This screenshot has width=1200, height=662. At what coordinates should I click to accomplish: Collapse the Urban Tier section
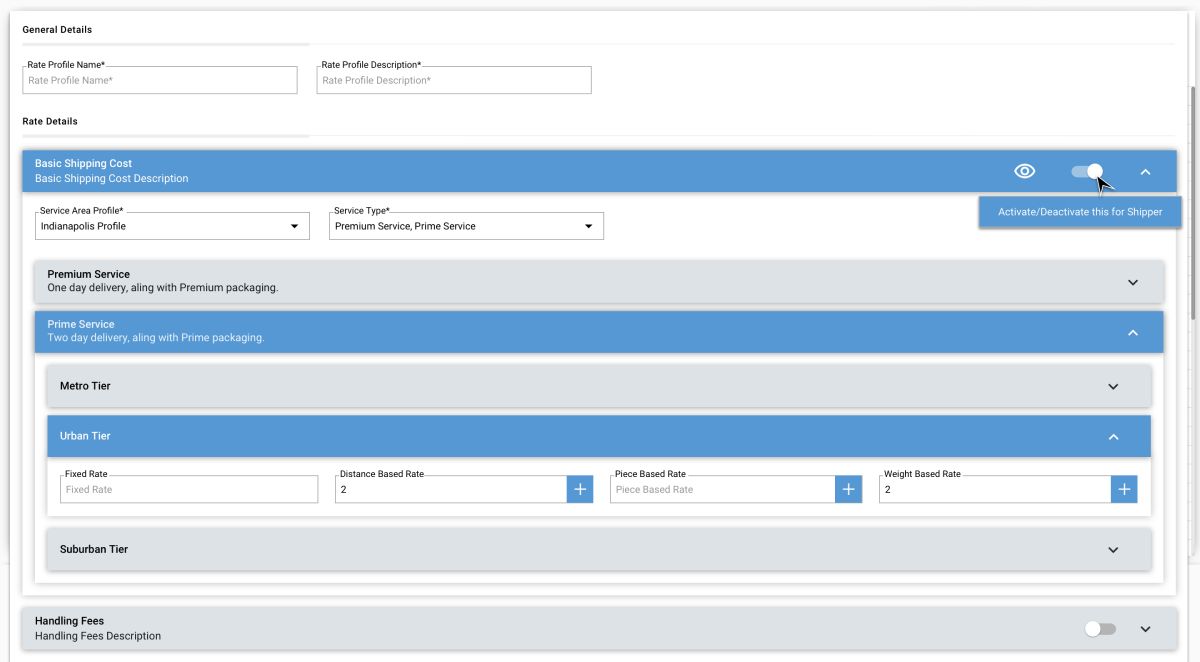coord(1113,436)
